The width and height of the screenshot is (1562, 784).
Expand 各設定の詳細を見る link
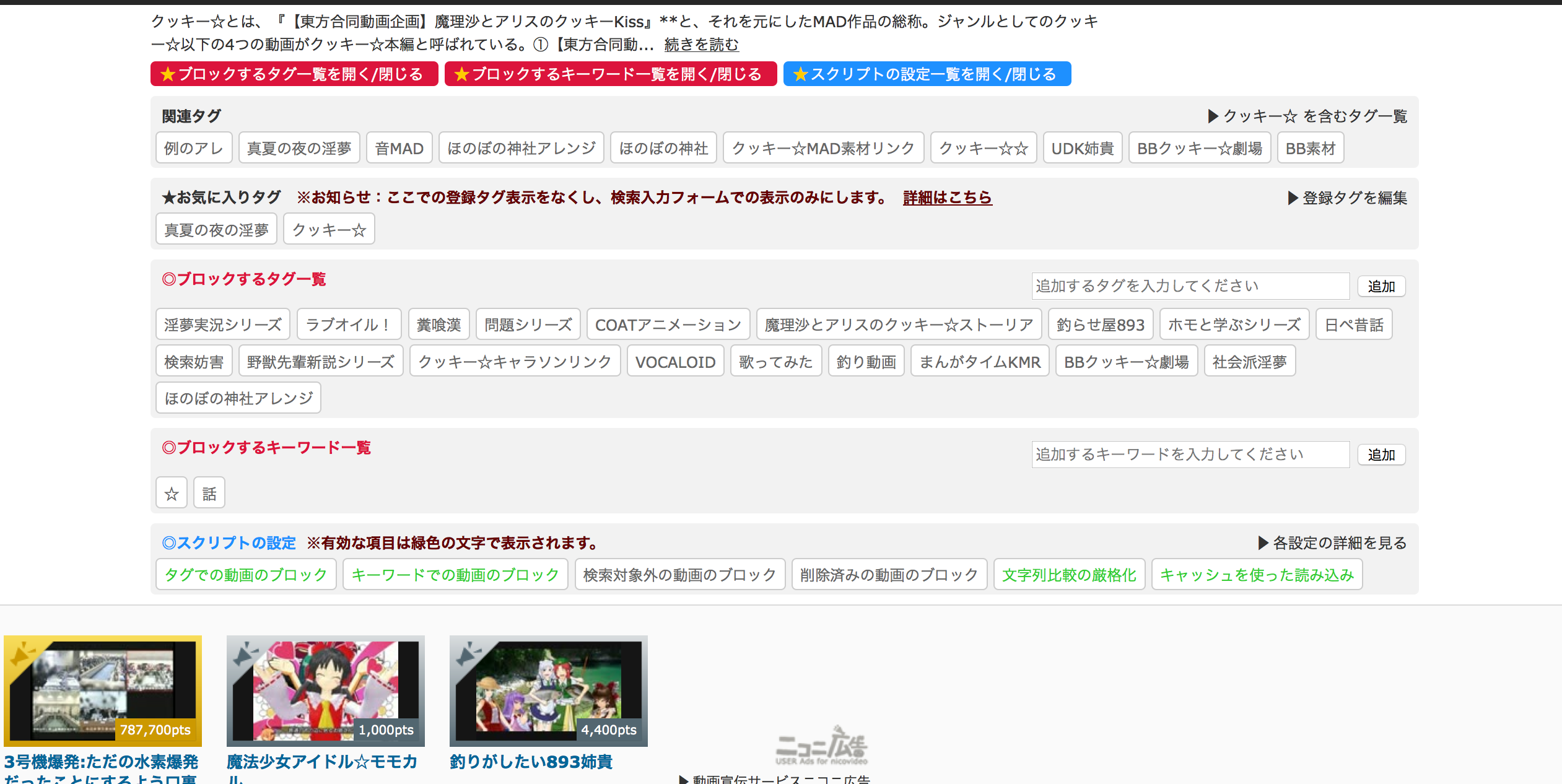coord(1333,543)
